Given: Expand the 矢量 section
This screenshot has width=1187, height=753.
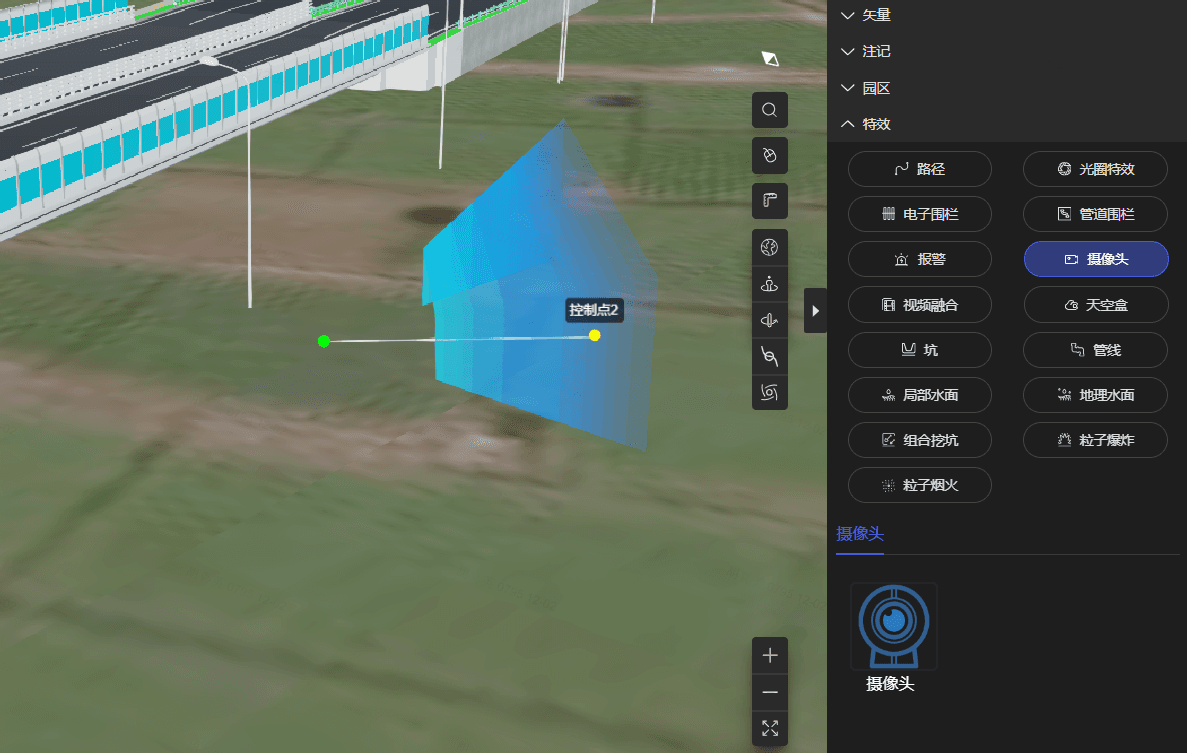Looking at the screenshot, I should click(865, 15).
